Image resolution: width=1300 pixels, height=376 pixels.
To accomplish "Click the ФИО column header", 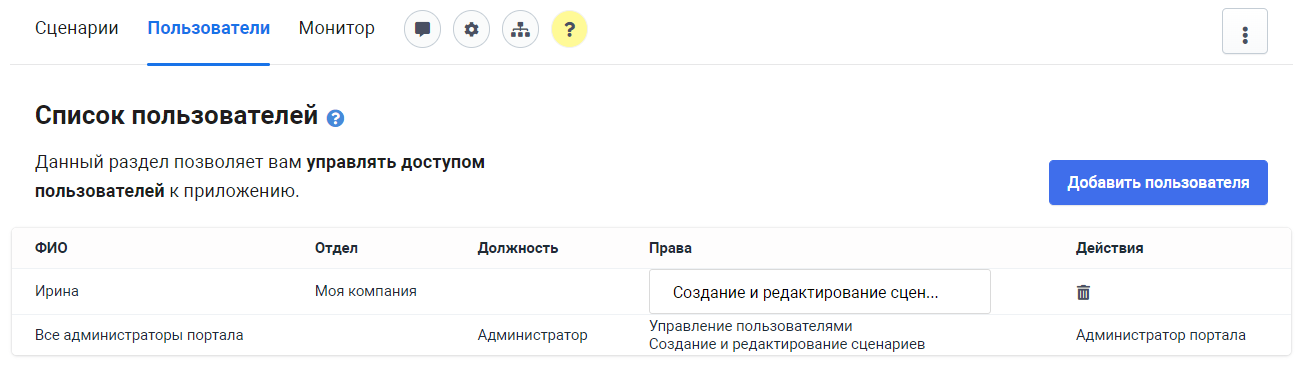I will (52, 248).
